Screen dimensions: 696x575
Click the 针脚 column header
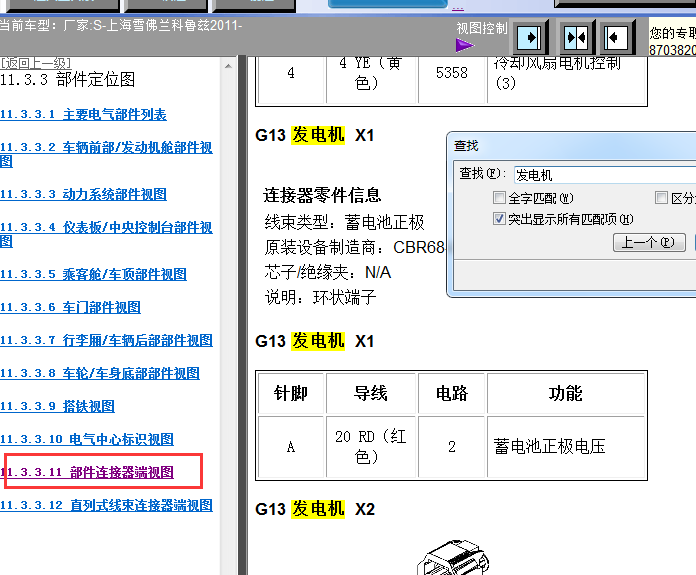(291, 393)
